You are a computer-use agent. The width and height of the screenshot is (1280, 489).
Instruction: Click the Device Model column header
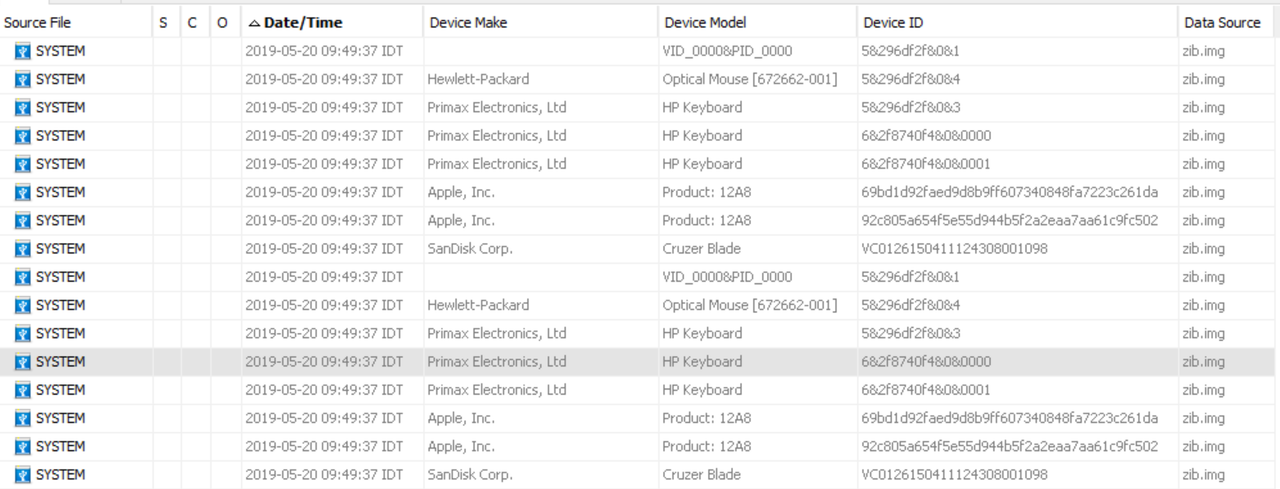pos(705,22)
